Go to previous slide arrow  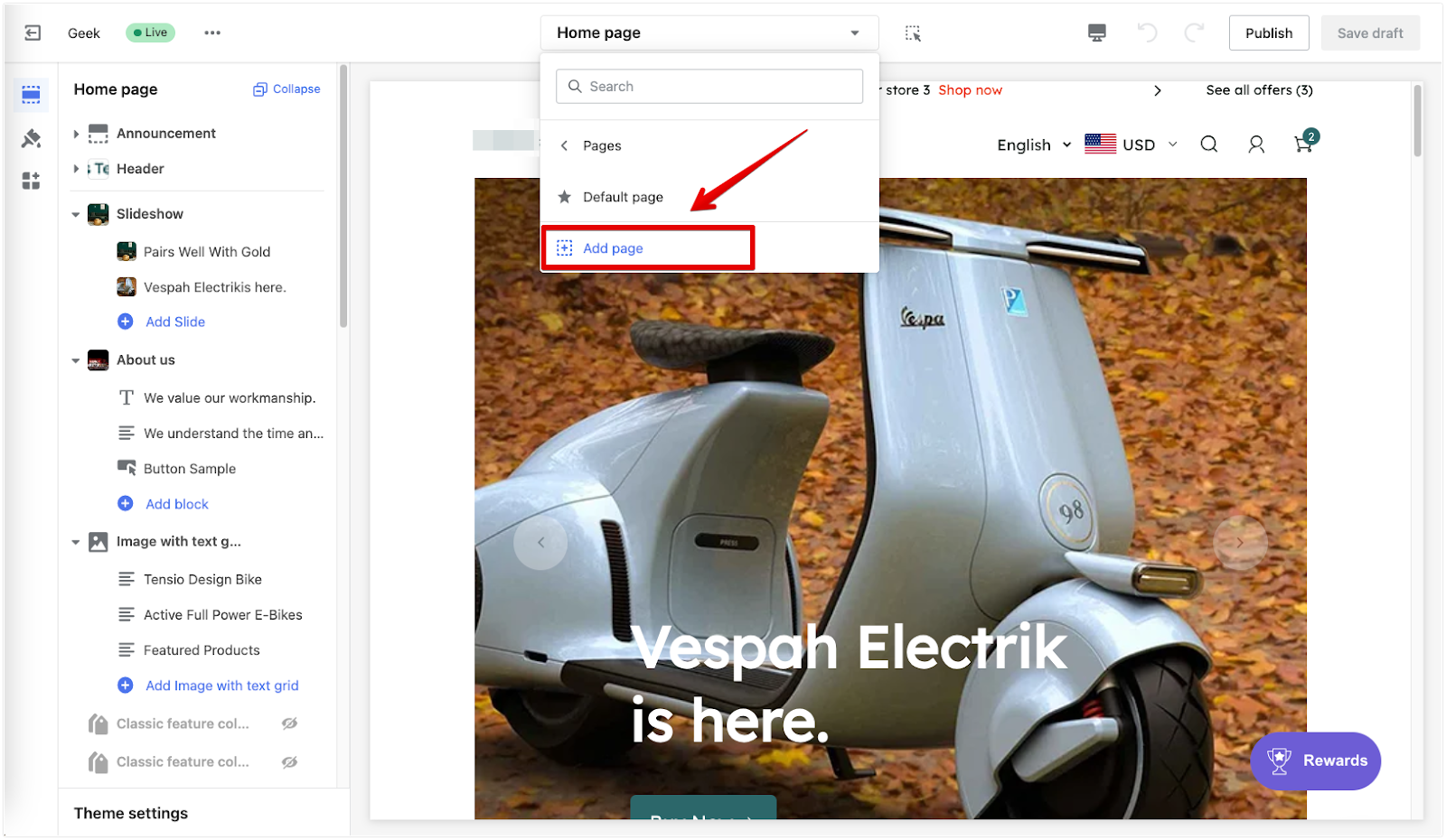click(540, 543)
